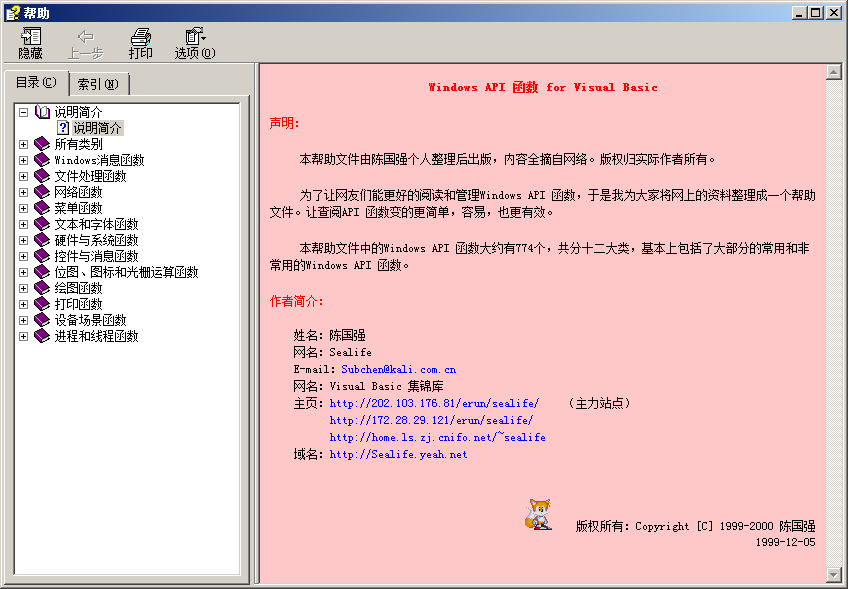Expand the 所有类别 tree node

pos(23,144)
